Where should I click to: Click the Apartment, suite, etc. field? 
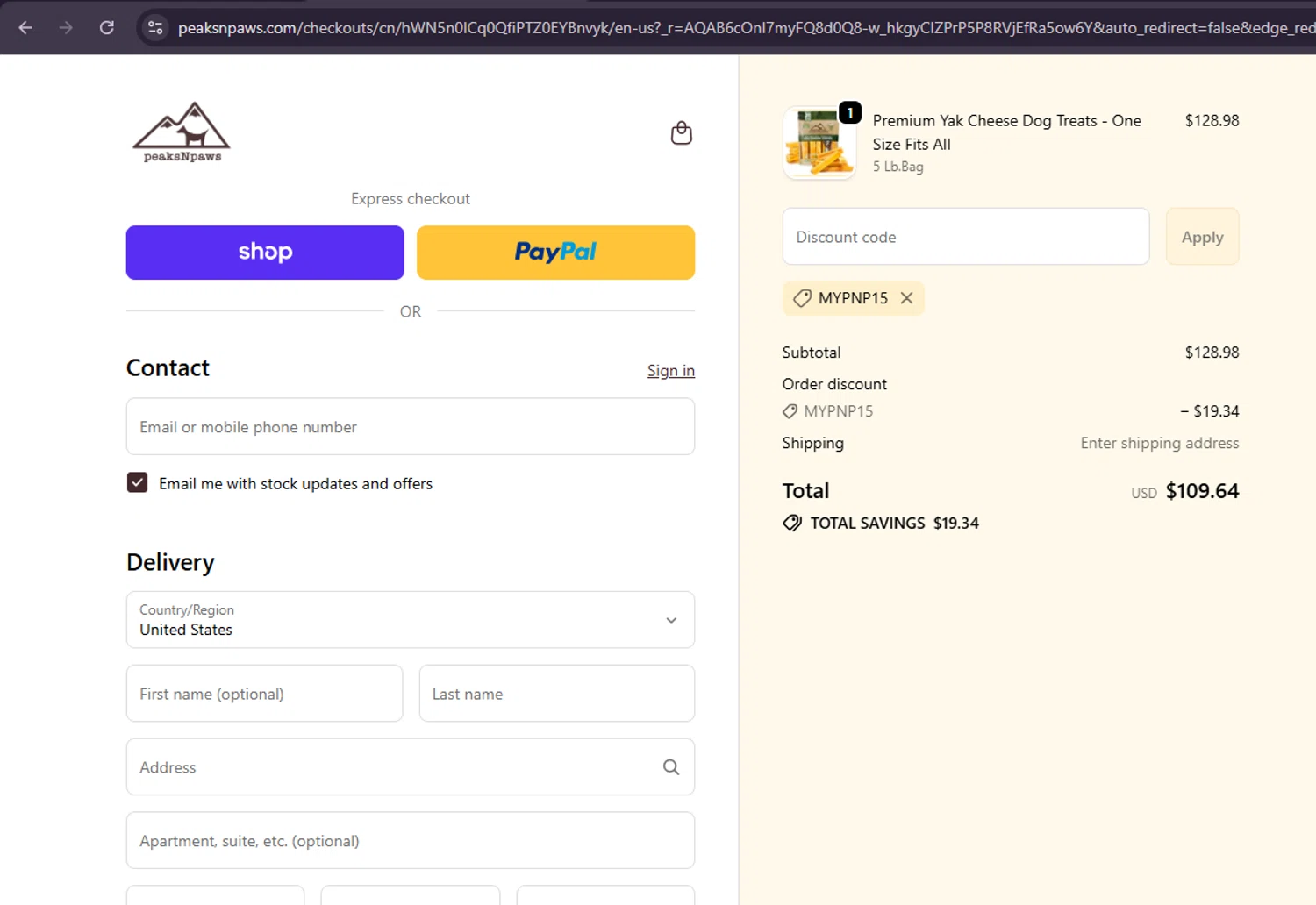[x=411, y=841]
